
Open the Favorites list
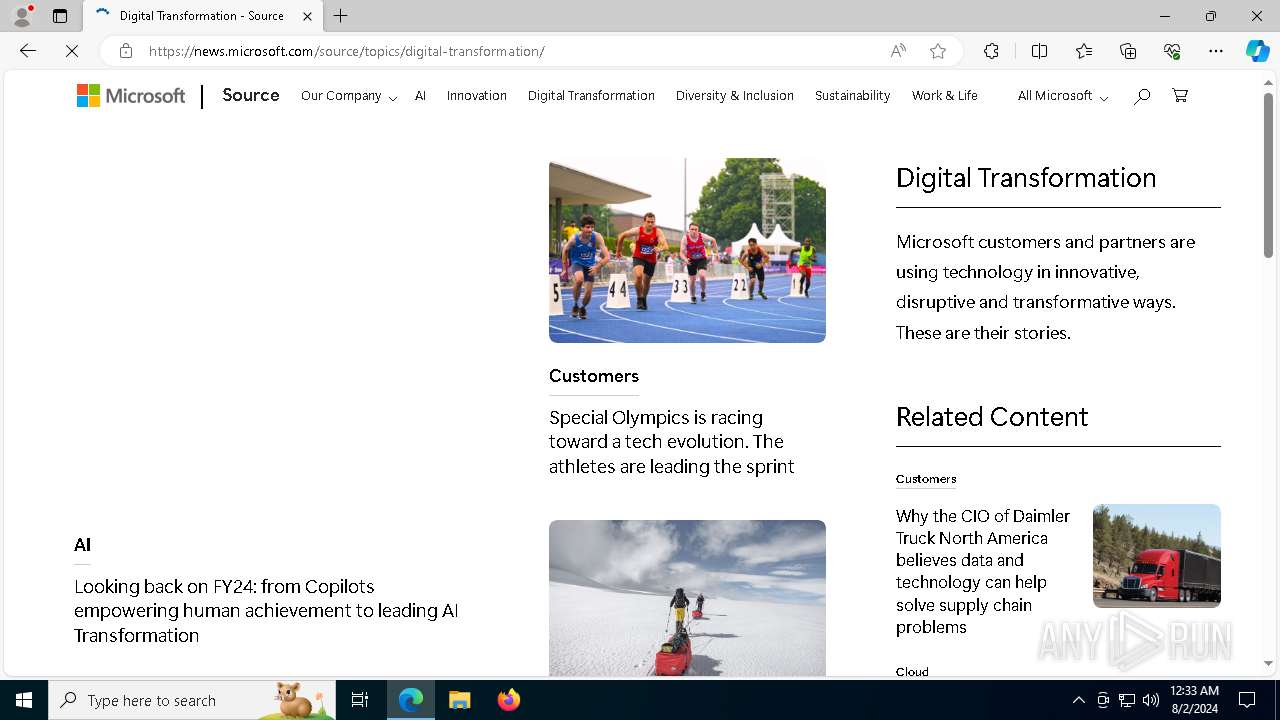[1084, 51]
